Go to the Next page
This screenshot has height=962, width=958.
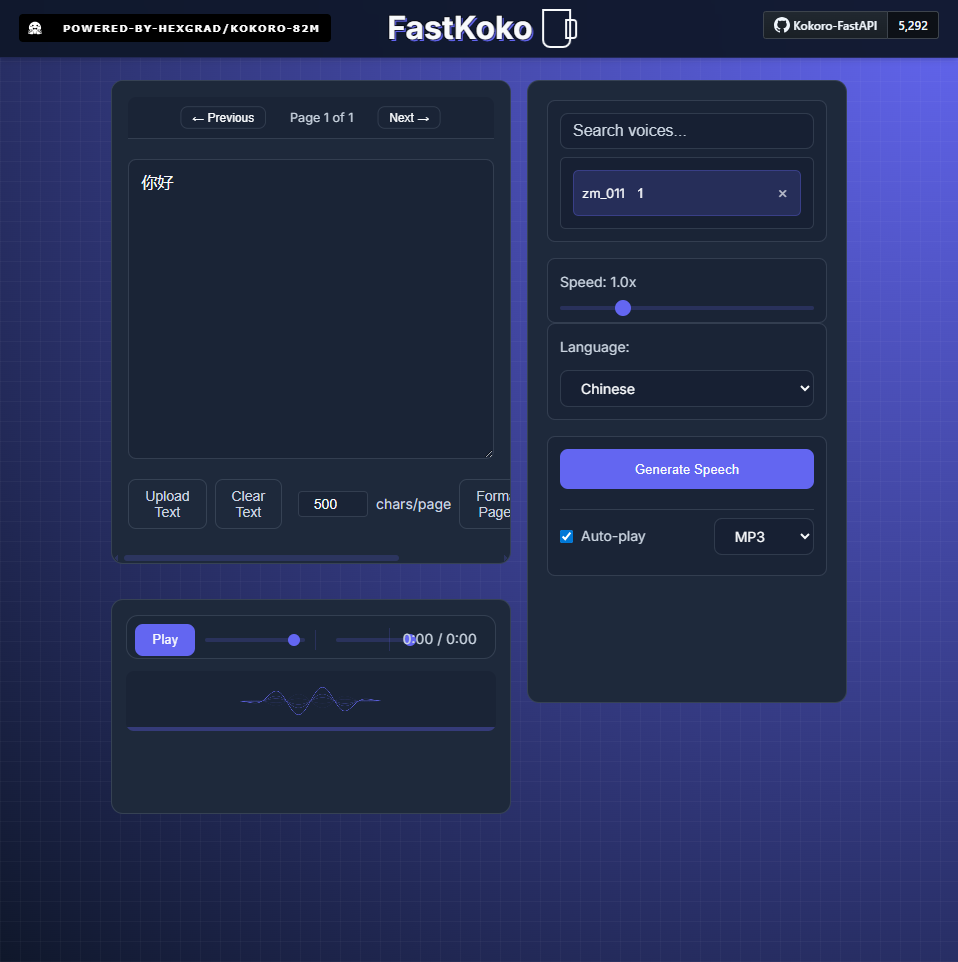pos(409,118)
